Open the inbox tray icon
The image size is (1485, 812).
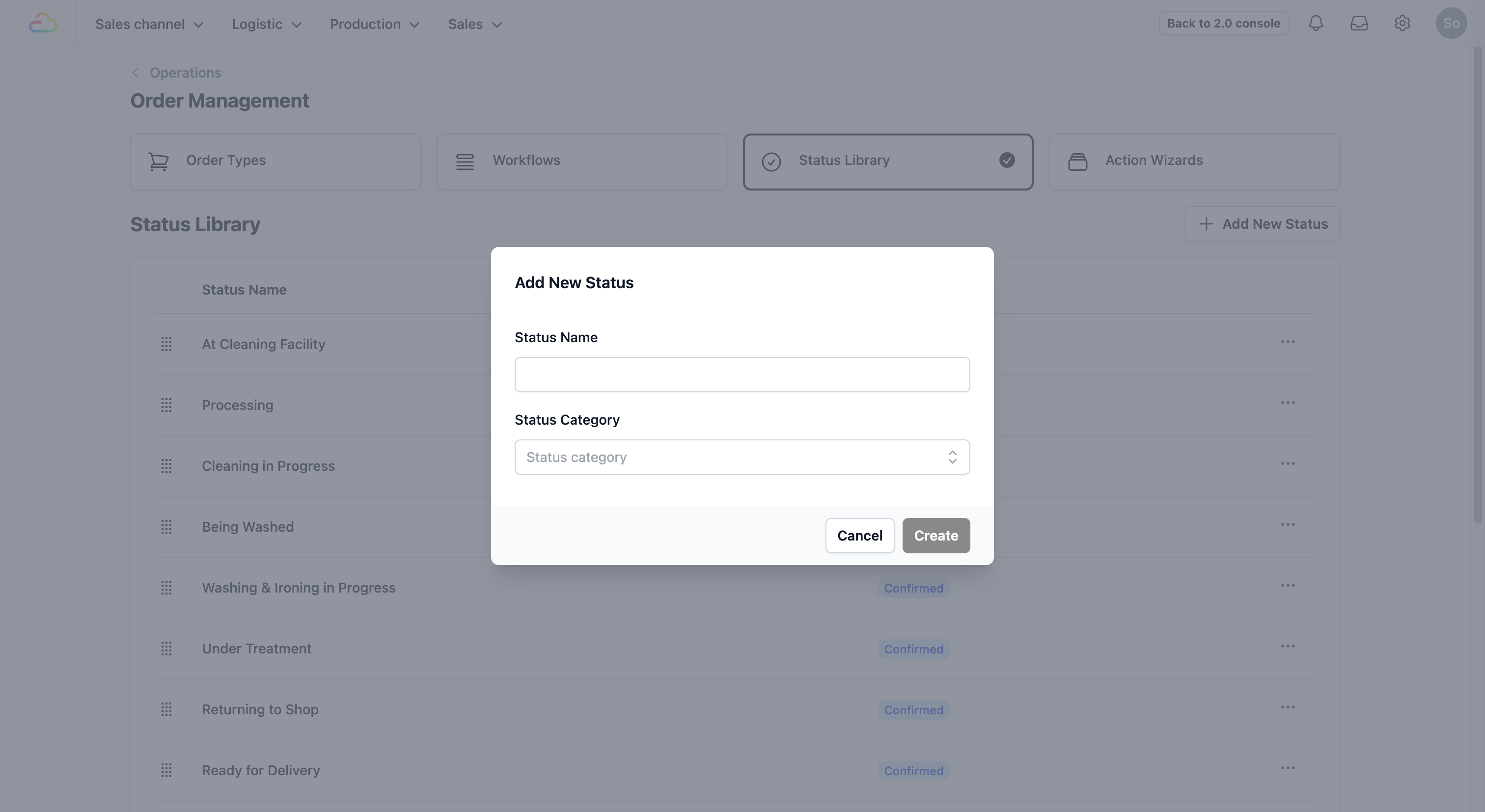tap(1359, 23)
